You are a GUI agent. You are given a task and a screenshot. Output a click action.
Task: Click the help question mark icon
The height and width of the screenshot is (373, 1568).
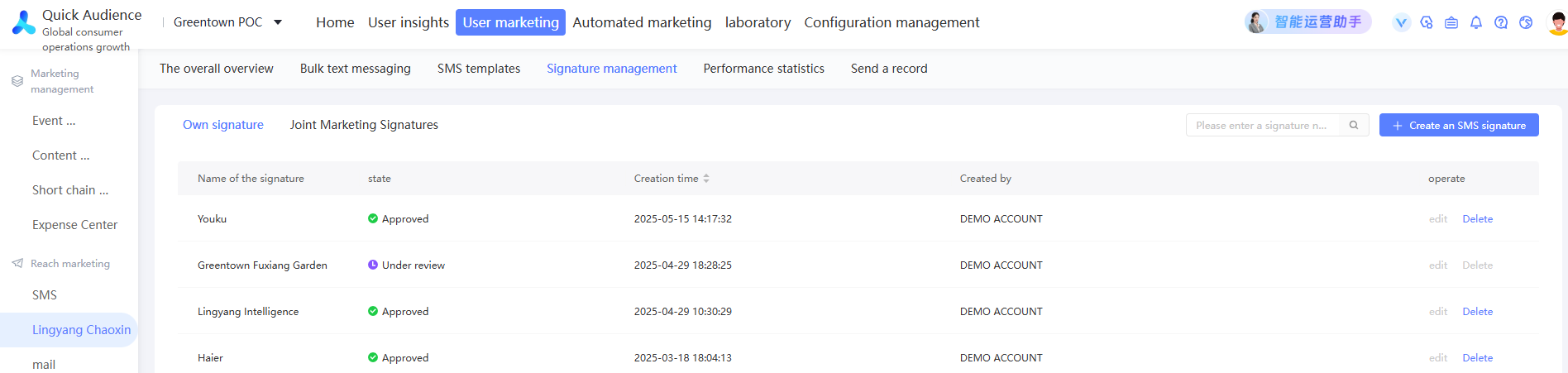pyautogui.click(x=1501, y=22)
